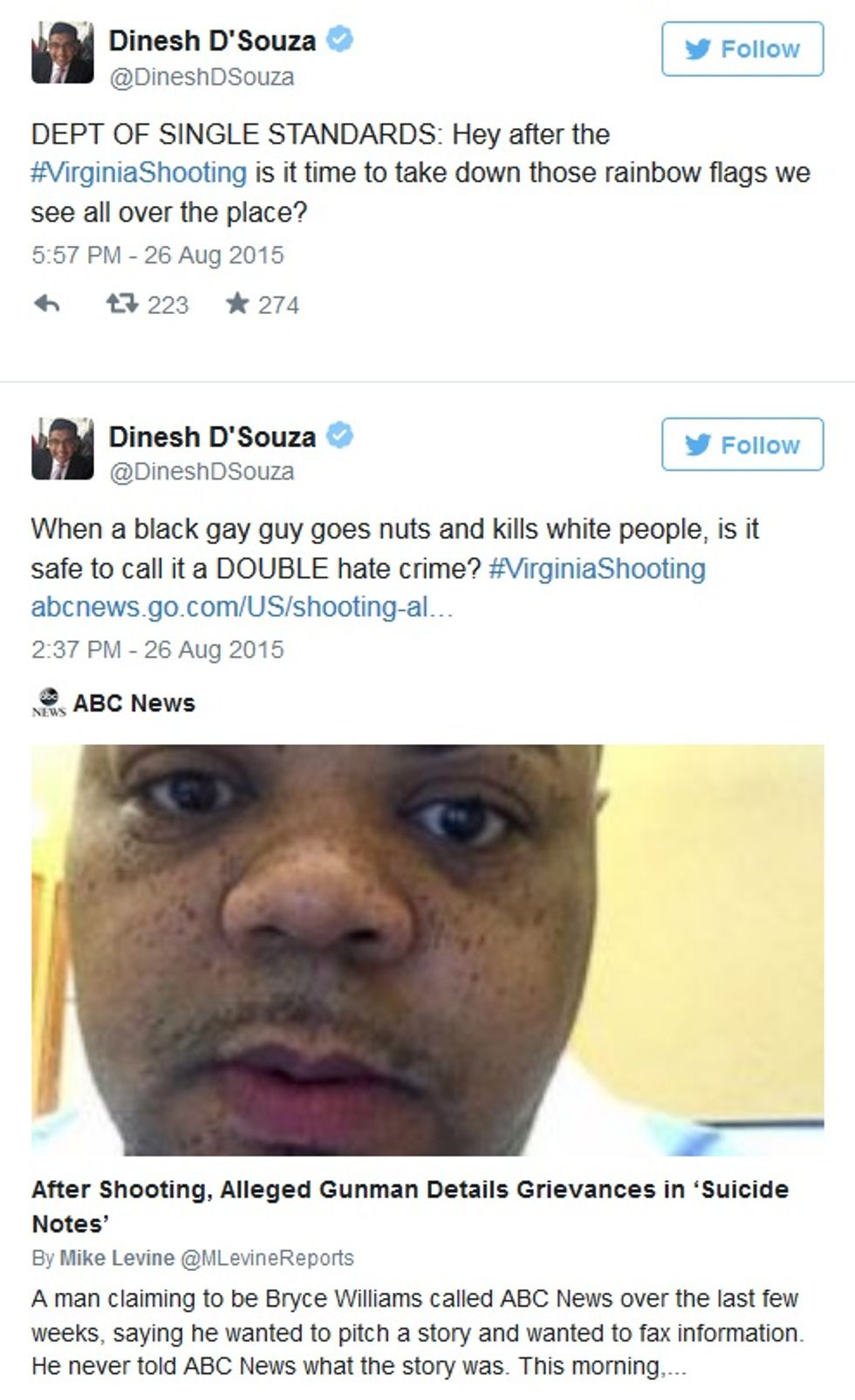Click the verified badge on the second tweet

(x=339, y=435)
